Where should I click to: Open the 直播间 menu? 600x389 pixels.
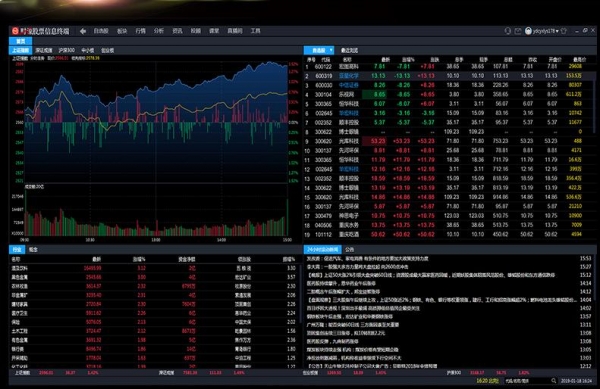click(x=235, y=31)
